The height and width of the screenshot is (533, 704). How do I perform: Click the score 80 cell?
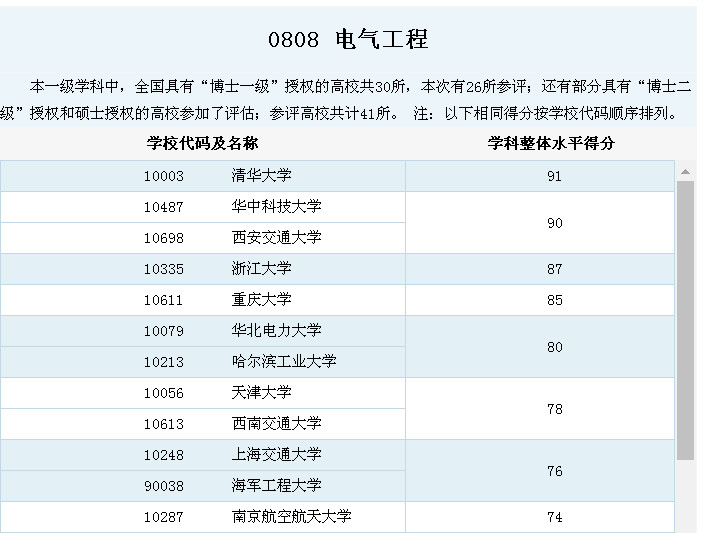pos(540,347)
